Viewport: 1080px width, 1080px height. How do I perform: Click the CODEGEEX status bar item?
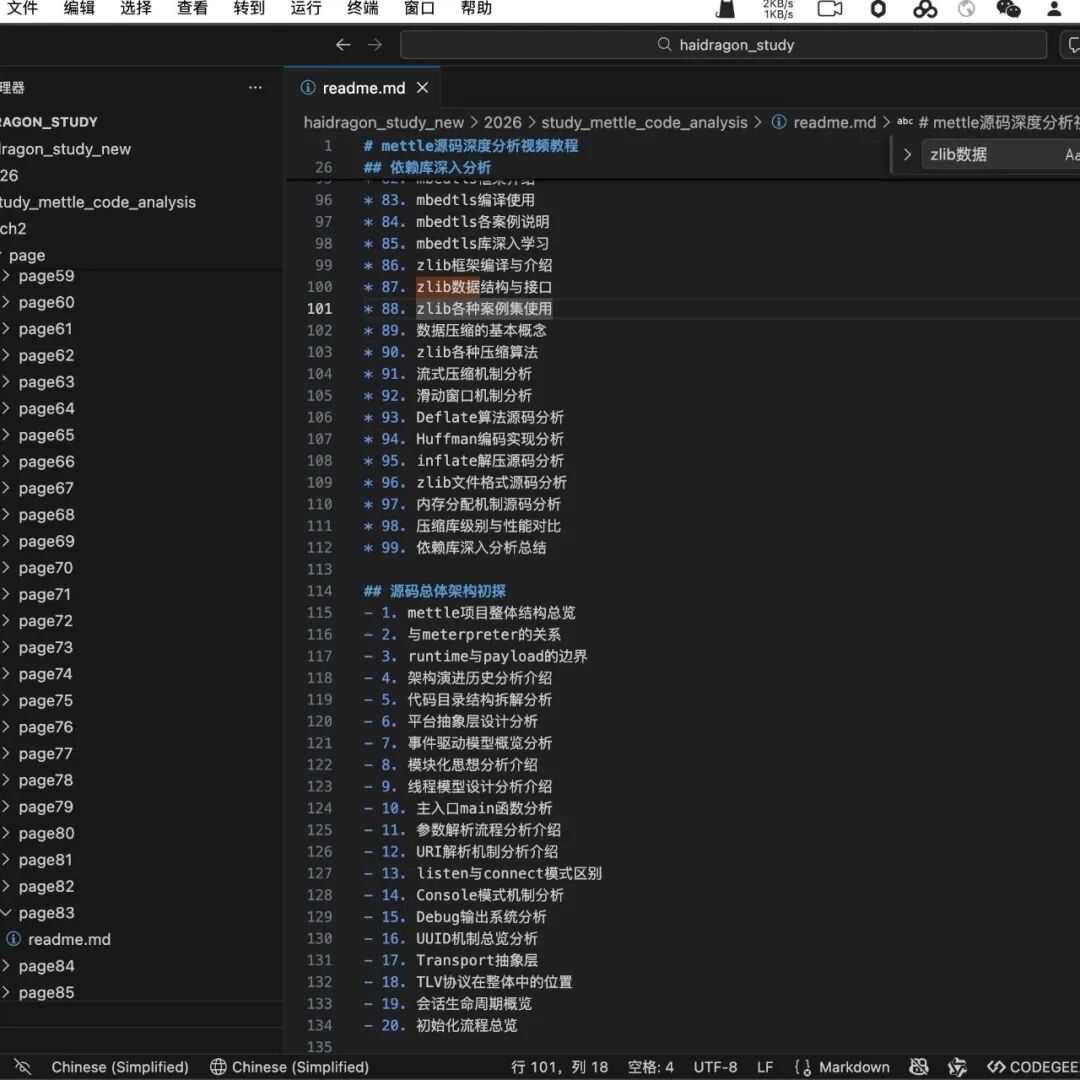tap(1033, 1068)
